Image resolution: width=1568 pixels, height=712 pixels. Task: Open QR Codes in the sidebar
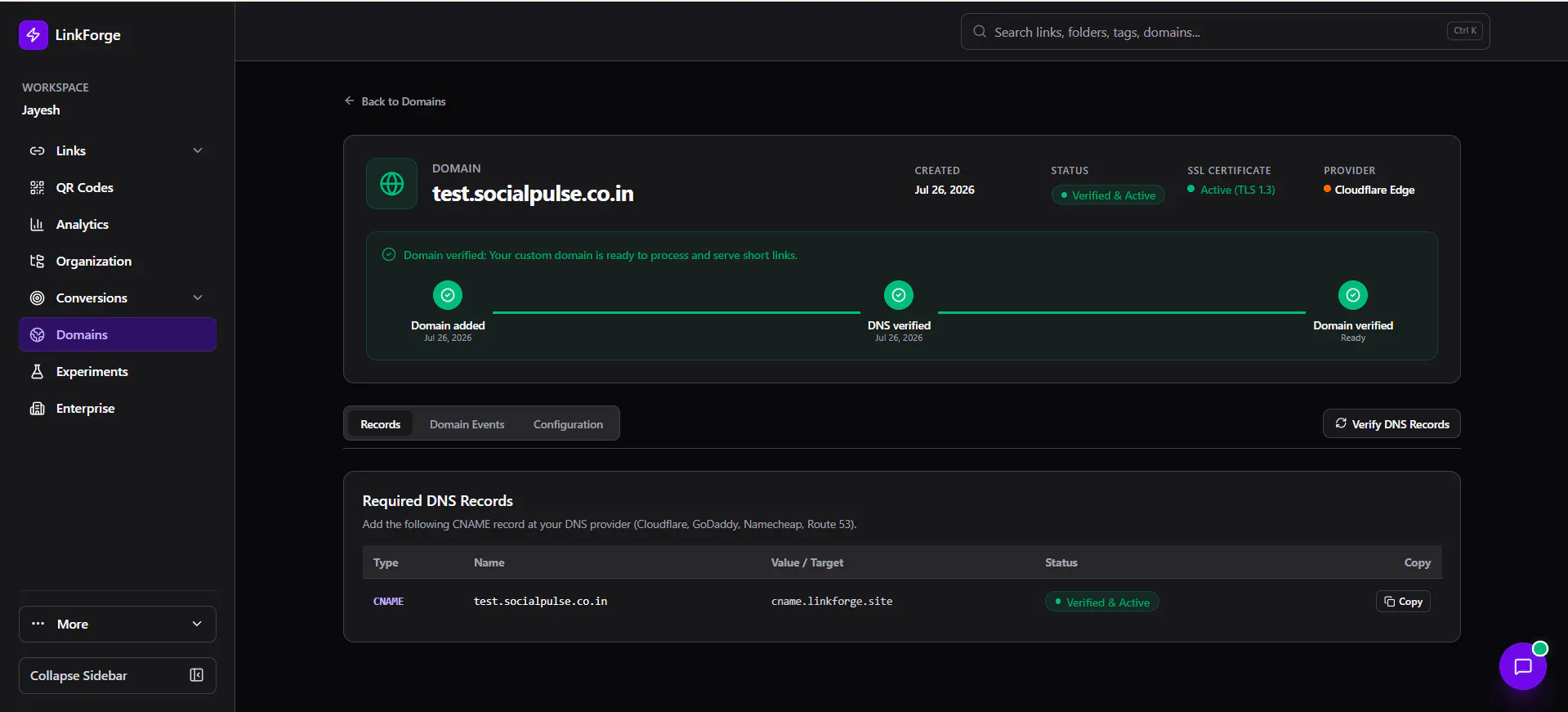coord(118,188)
